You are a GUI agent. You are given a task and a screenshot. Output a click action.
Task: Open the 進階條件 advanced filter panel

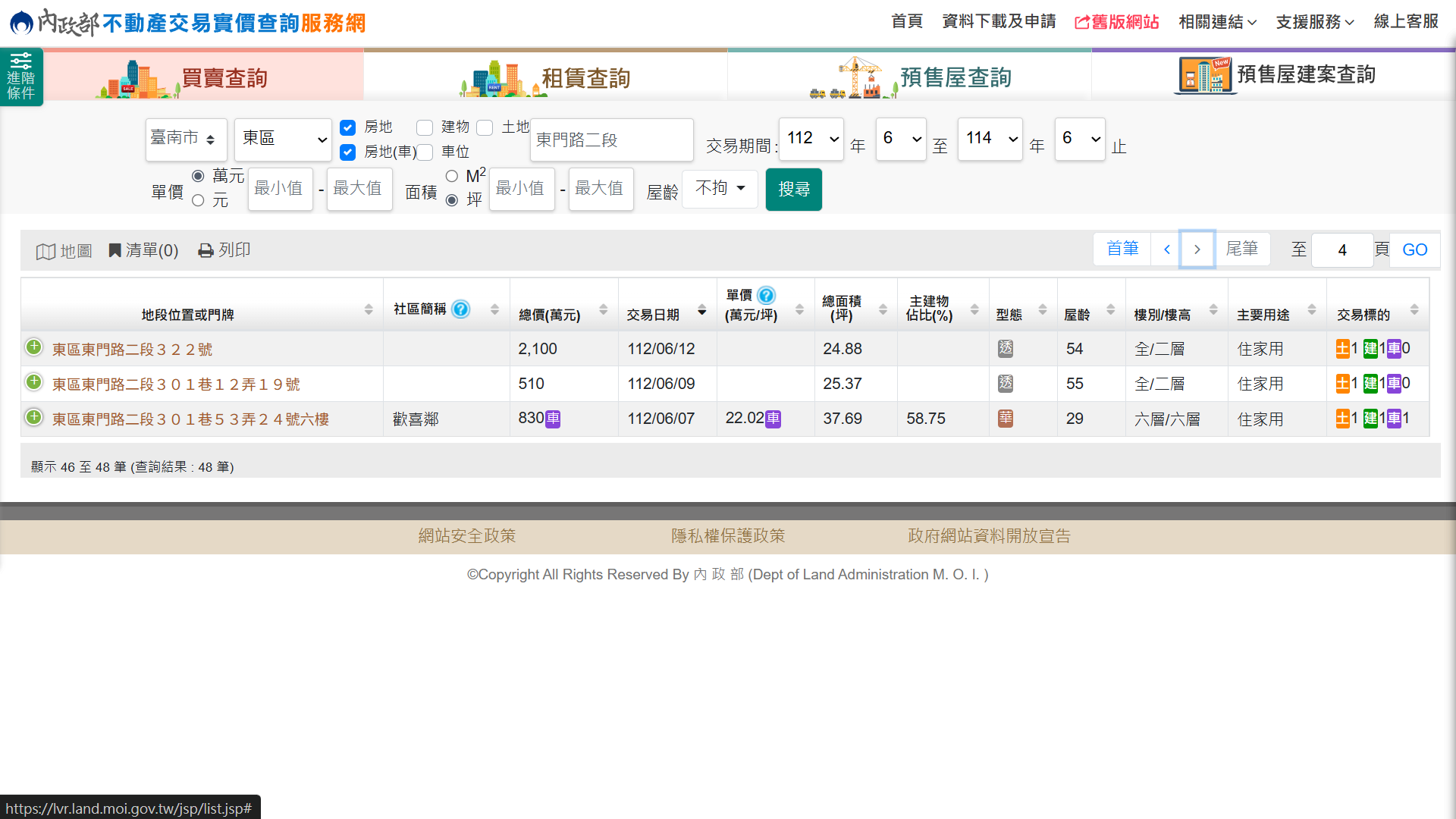[21, 77]
